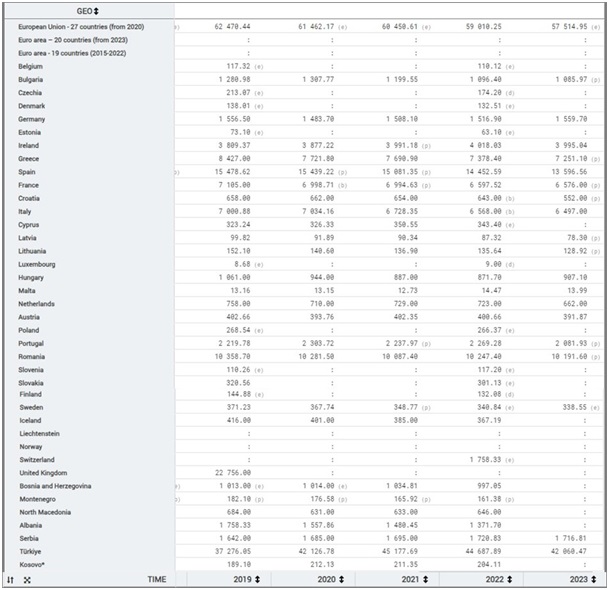
Task: Select the GEO header label
Action: click(x=84, y=10)
